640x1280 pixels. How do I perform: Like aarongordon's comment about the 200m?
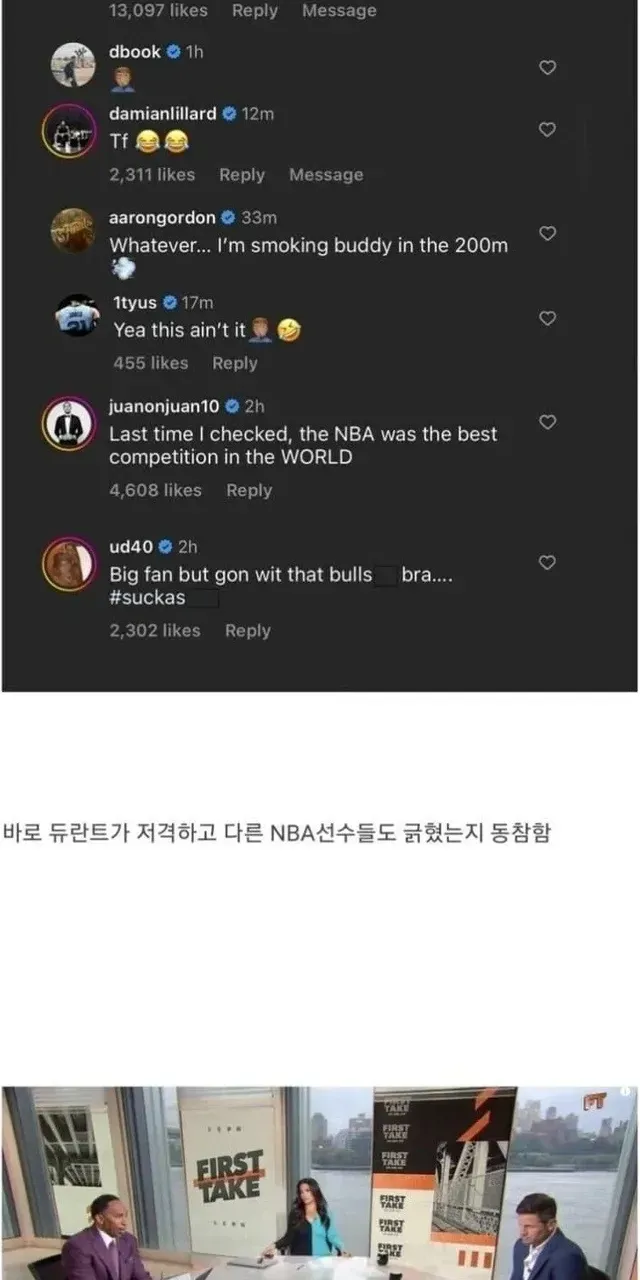[547, 233]
